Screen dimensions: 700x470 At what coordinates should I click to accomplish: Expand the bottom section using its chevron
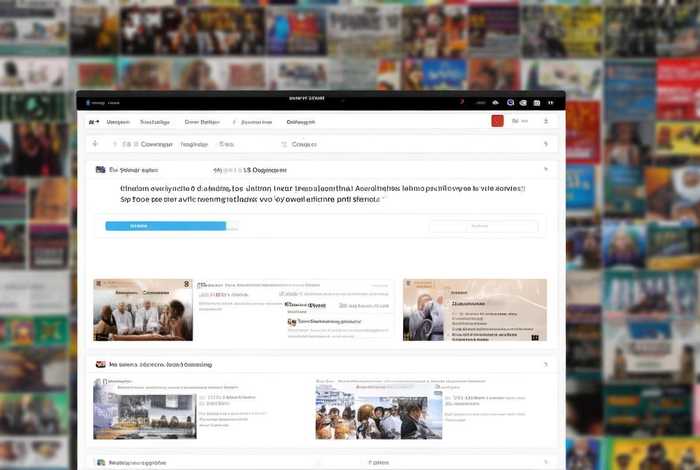pos(545,463)
